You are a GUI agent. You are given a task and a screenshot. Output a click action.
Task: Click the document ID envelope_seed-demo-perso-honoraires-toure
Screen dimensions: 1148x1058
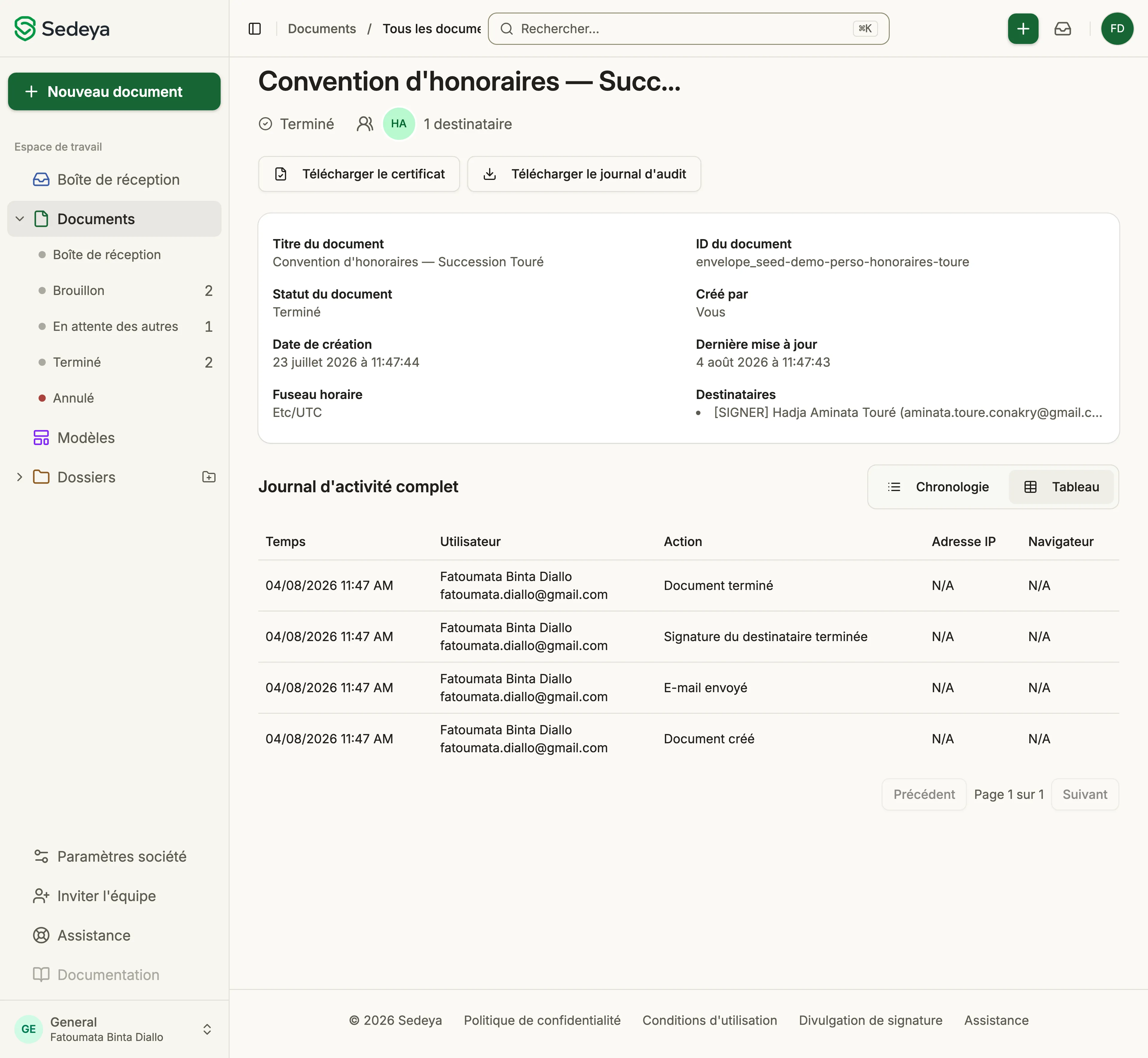coord(833,262)
